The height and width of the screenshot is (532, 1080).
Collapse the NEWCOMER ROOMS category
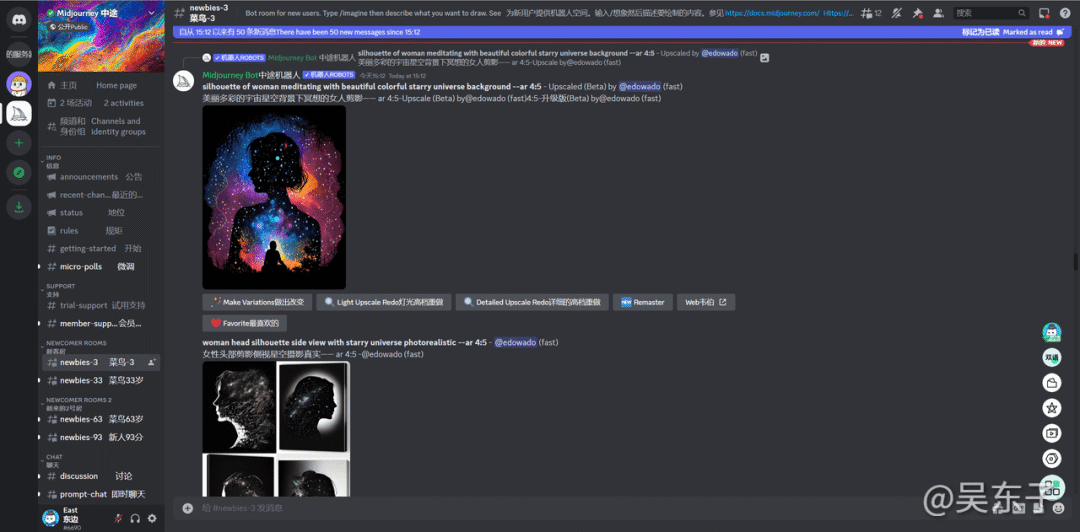(74, 347)
